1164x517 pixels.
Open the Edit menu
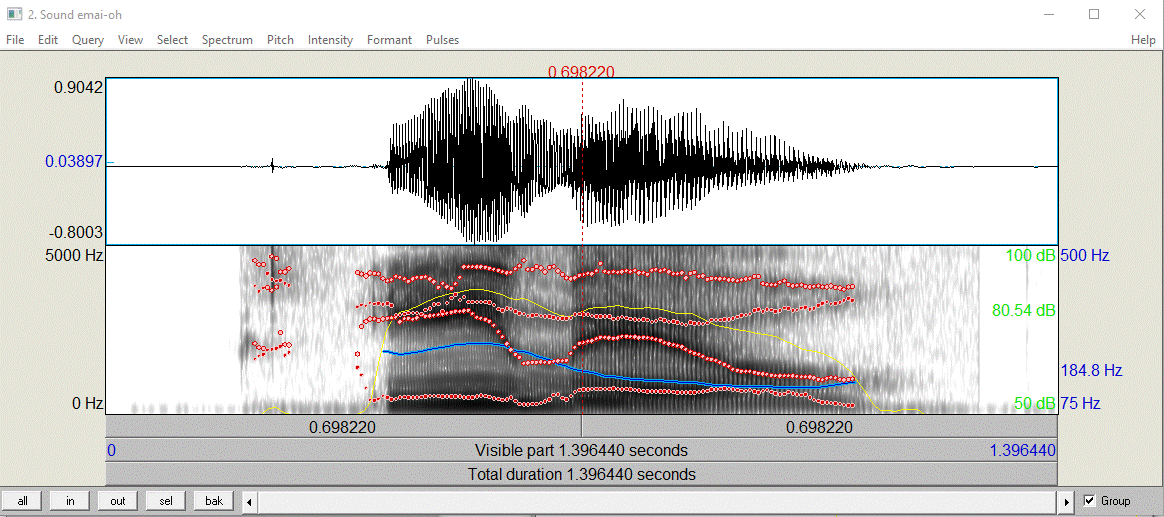(x=48, y=40)
